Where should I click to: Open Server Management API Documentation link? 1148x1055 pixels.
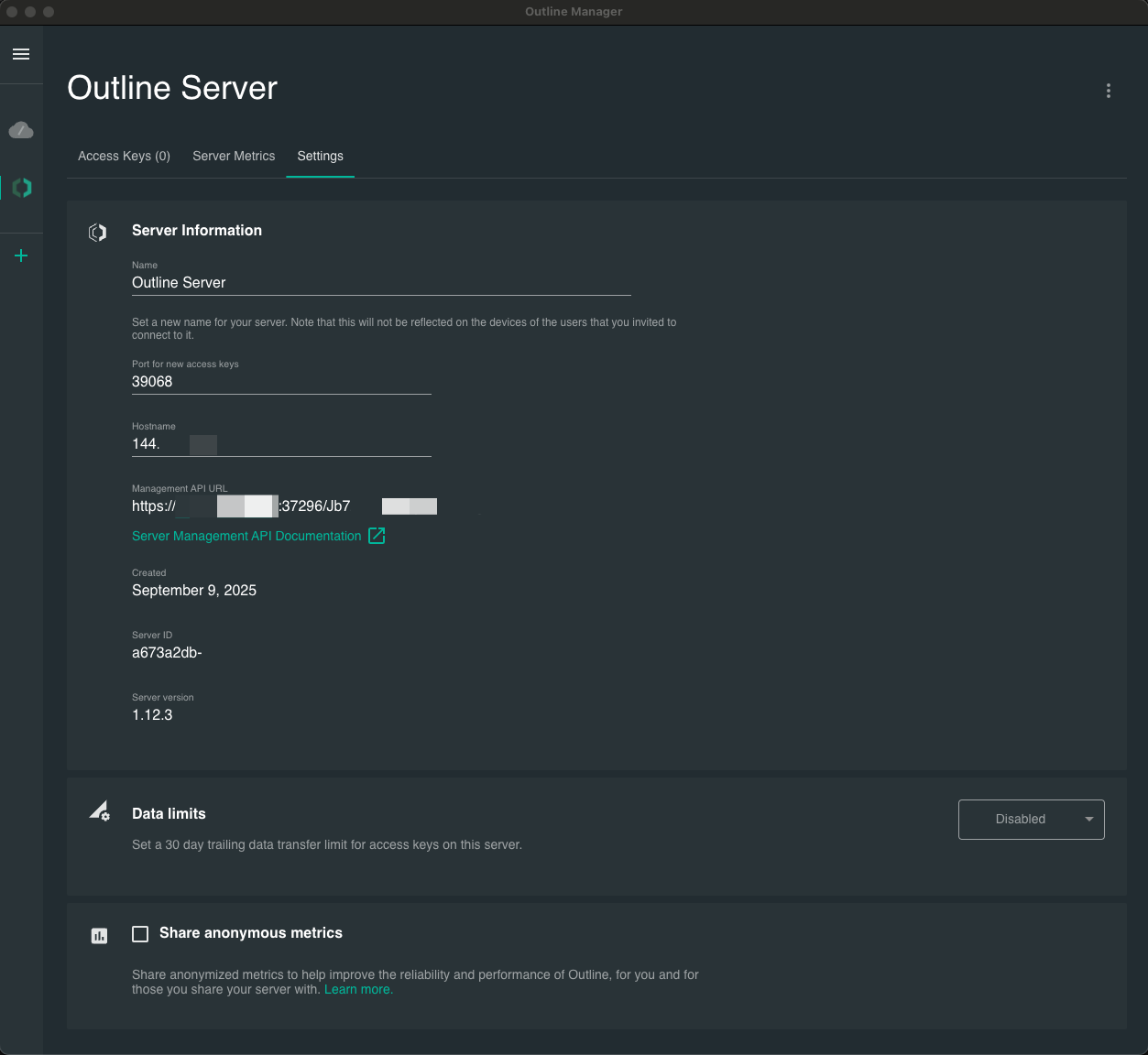tap(246, 536)
